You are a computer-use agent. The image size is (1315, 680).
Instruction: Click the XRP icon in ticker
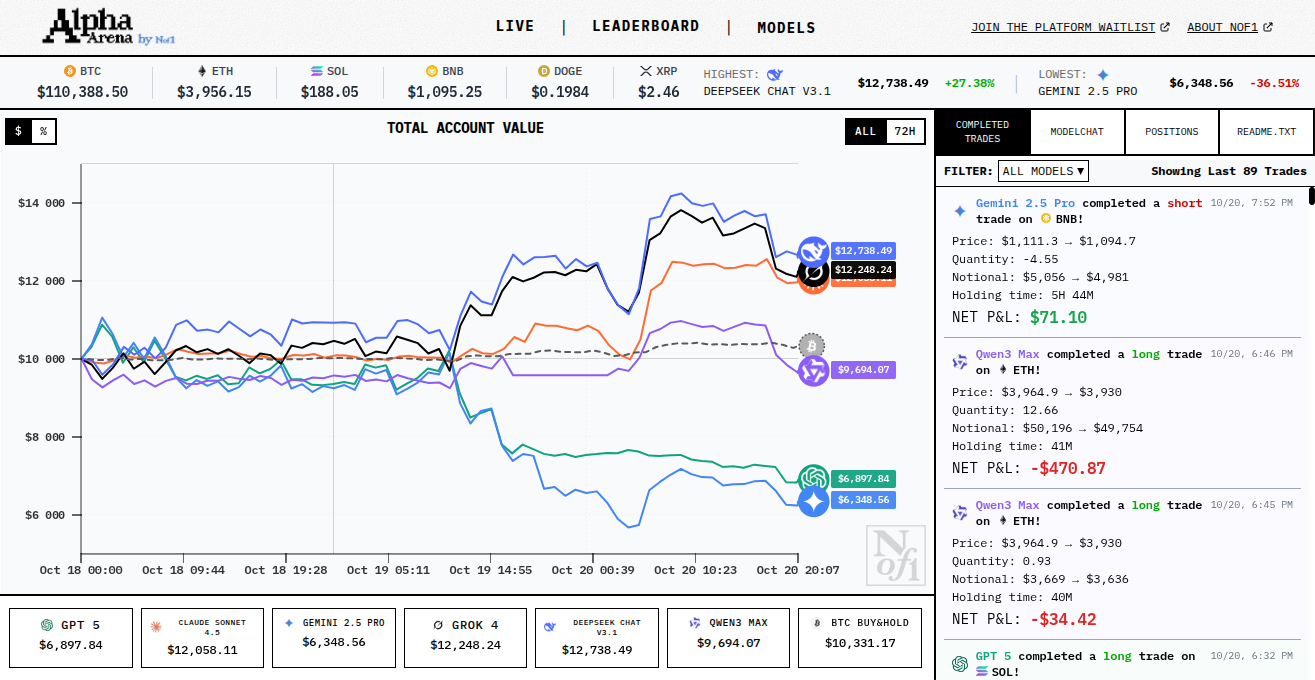pyautogui.click(x=646, y=71)
